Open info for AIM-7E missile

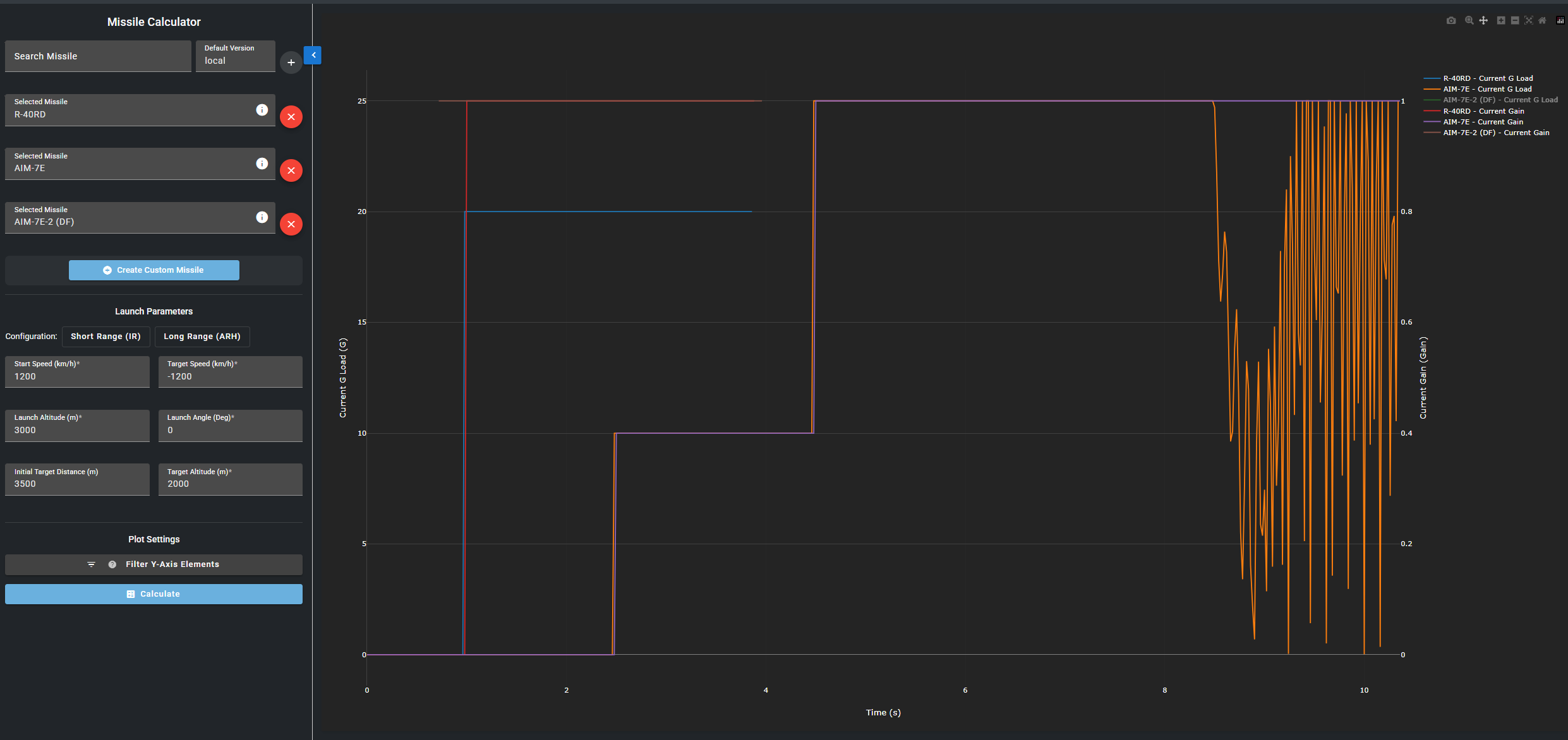pos(262,164)
